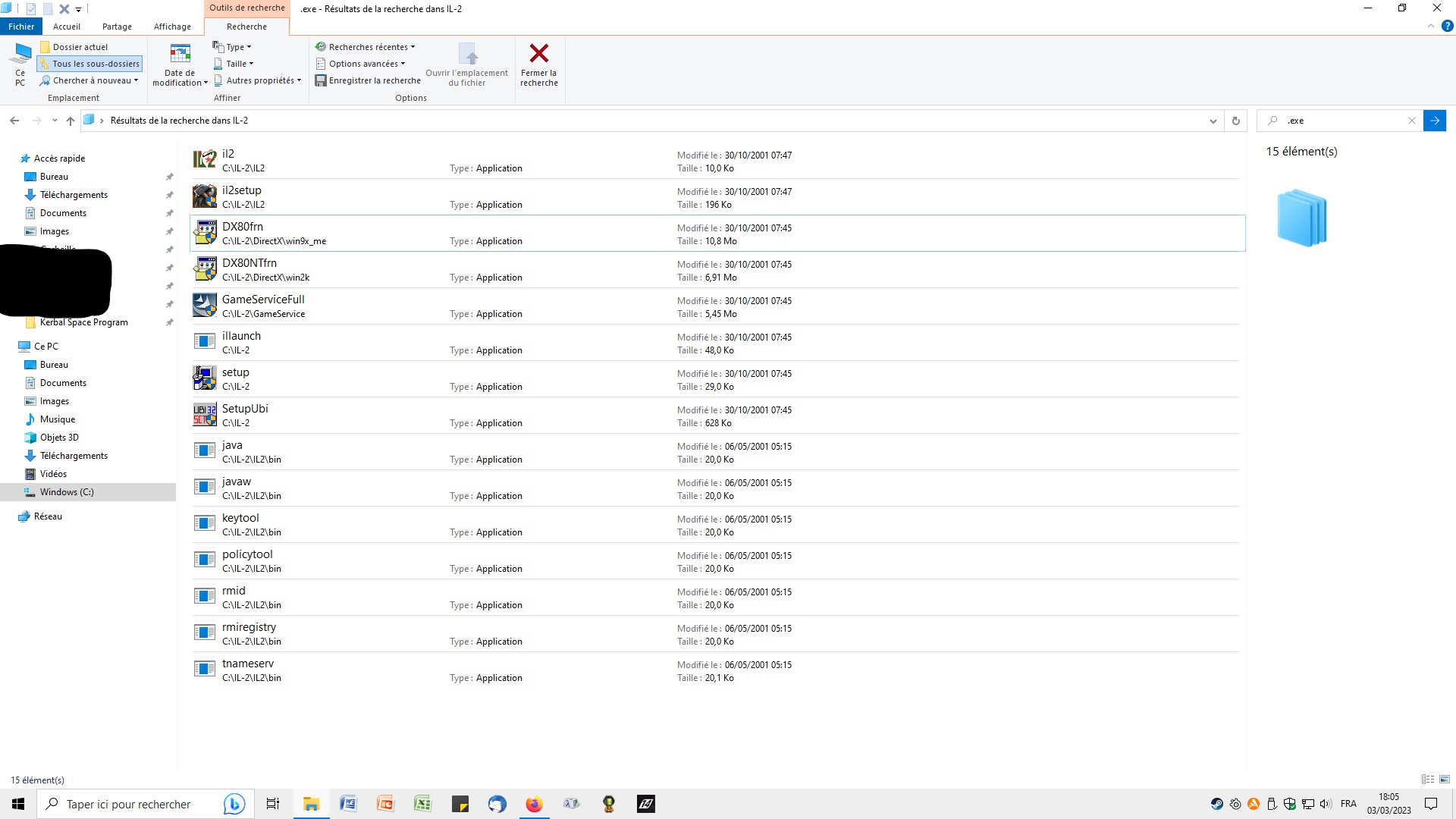Switch to the Affichage ribbon tab
Screen dimensions: 1456x819
173,27
